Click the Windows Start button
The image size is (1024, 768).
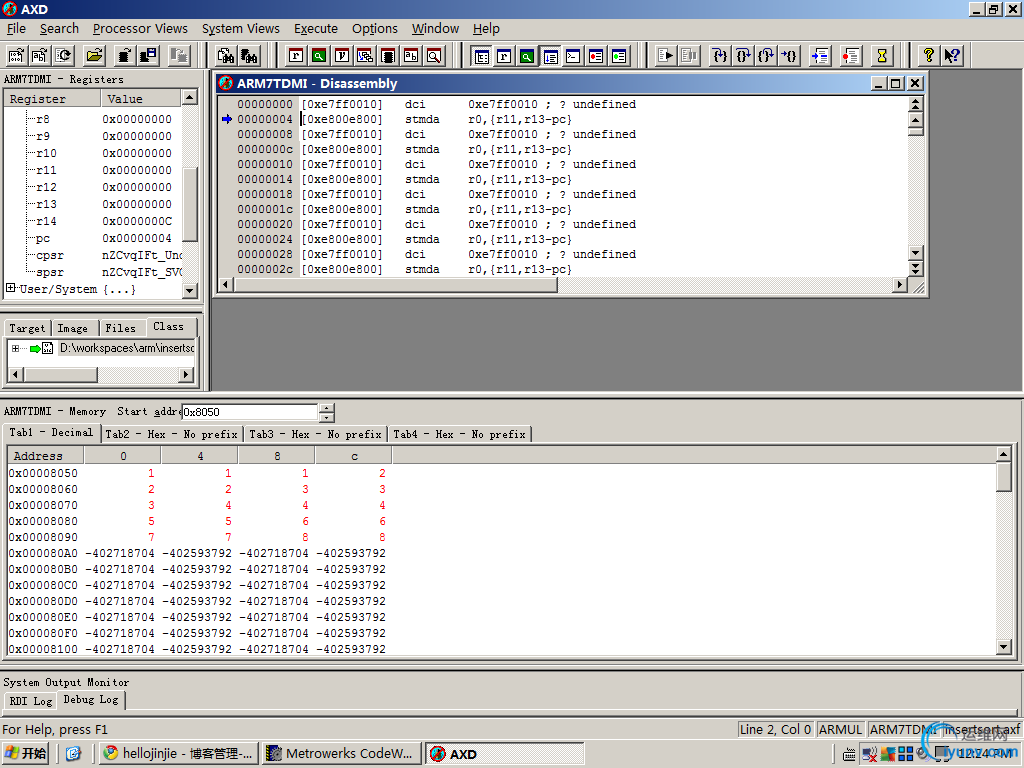pos(26,754)
